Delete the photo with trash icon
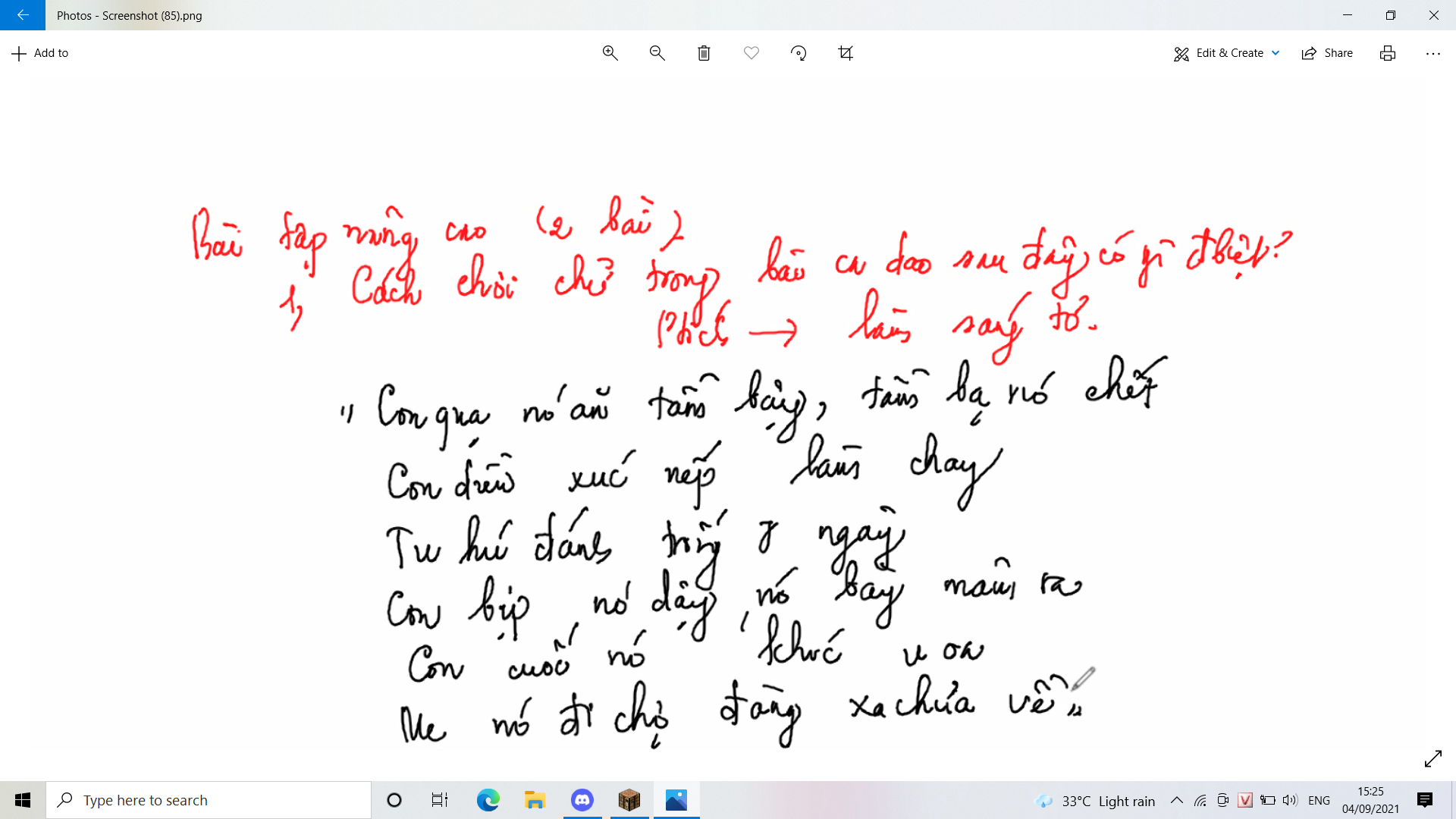 point(704,53)
